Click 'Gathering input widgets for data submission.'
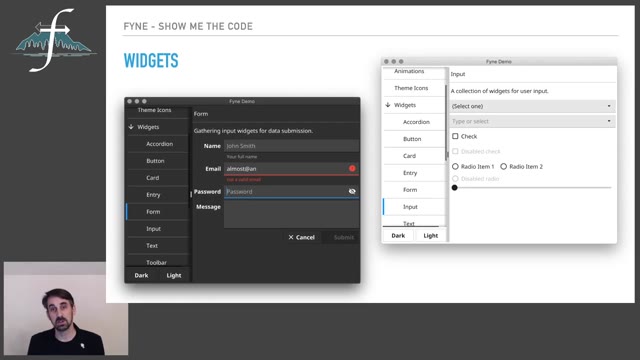Screen dimensions: 640x360 [253, 131]
